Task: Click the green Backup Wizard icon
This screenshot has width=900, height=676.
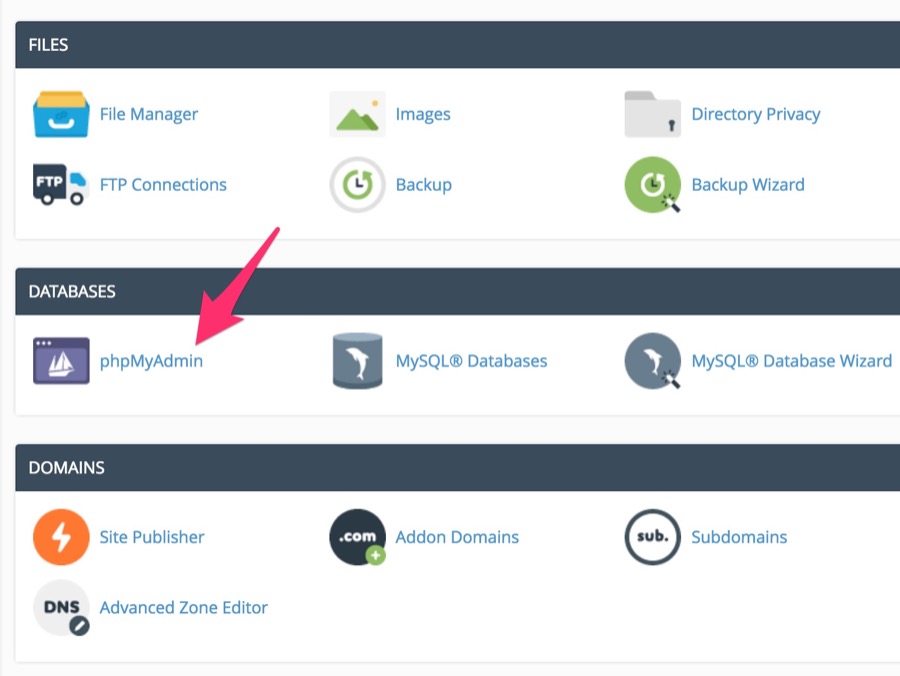Action: click(653, 185)
